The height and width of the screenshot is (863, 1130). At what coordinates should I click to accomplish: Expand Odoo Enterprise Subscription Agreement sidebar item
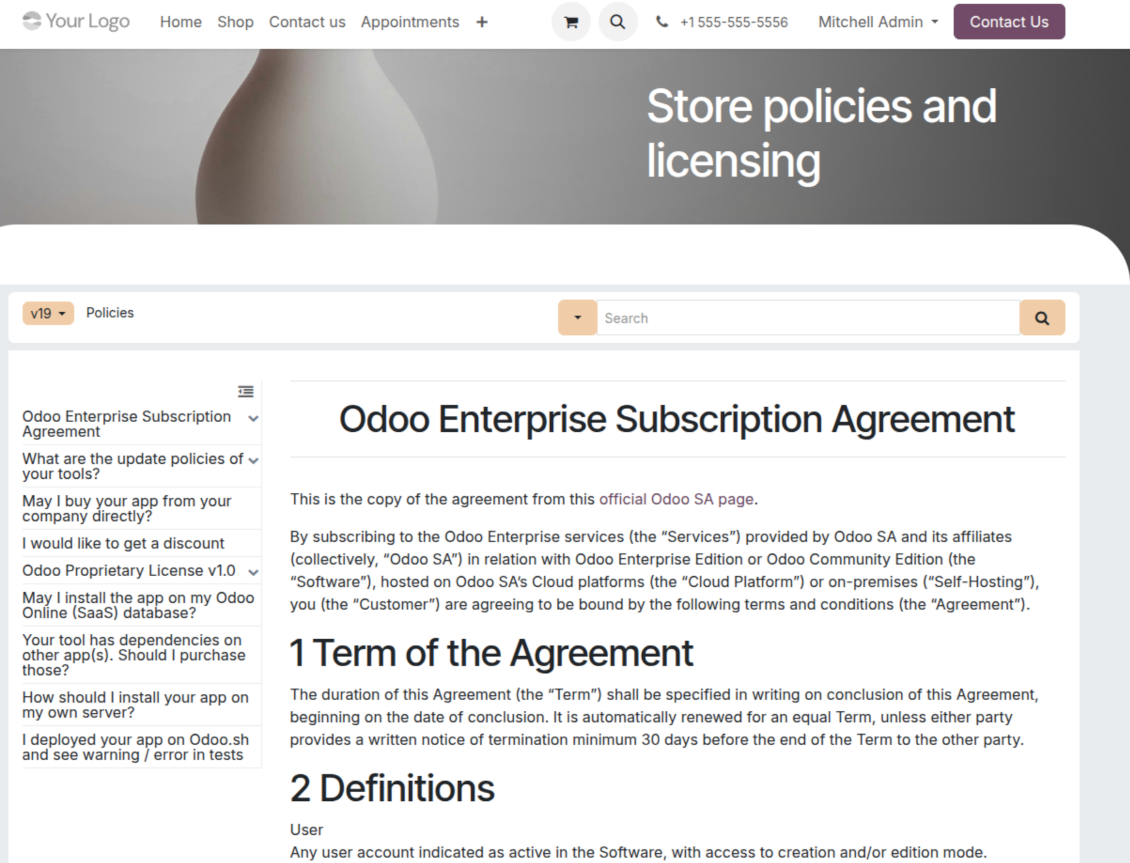pyautogui.click(x=254, y=418)
